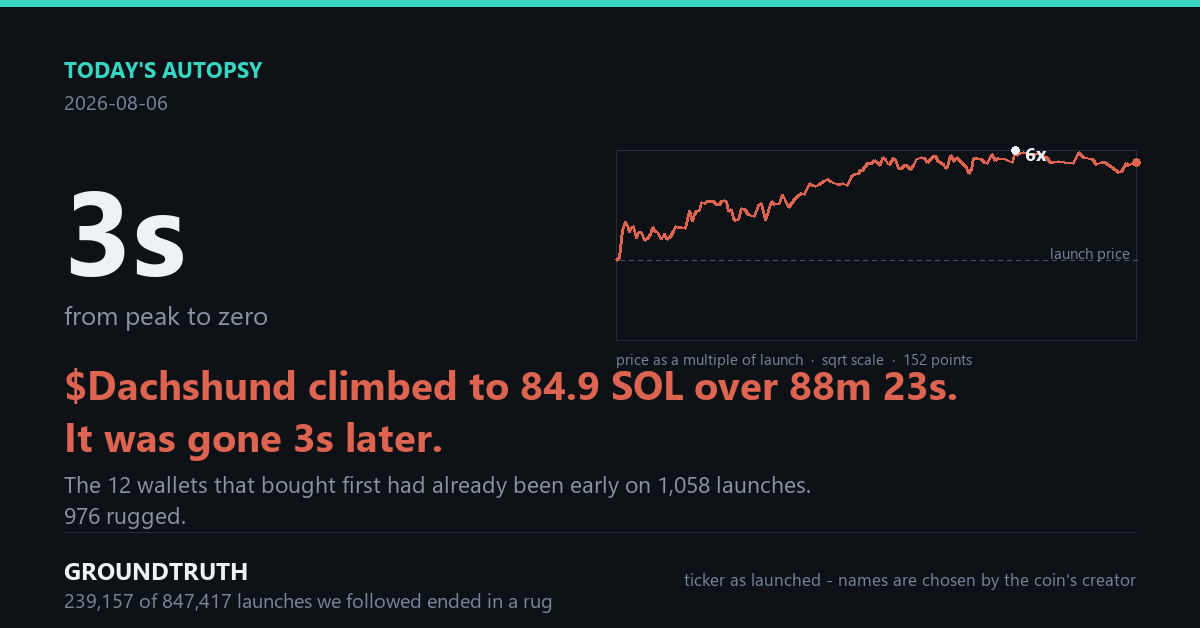Click the TODAY'S AUTOPSY heading

click(163, 71)
